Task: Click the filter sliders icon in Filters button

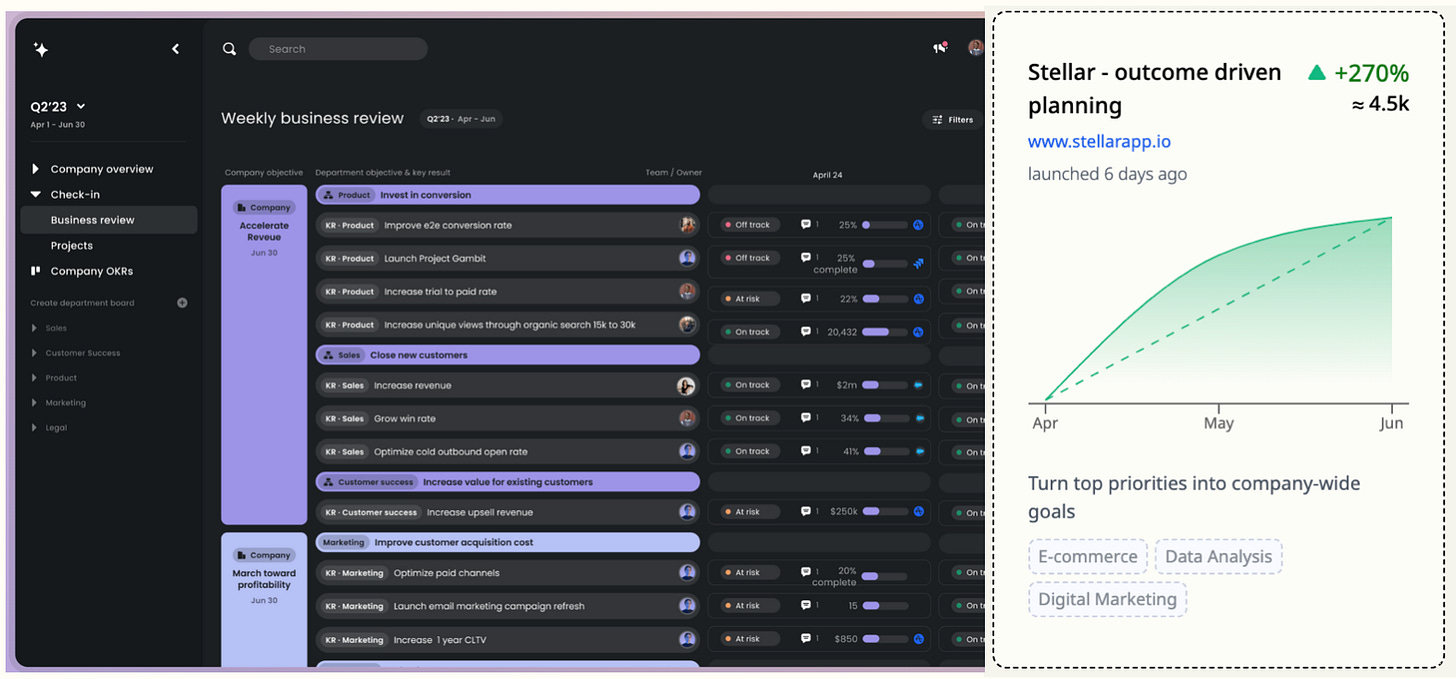Action: [x=937, y=120]
